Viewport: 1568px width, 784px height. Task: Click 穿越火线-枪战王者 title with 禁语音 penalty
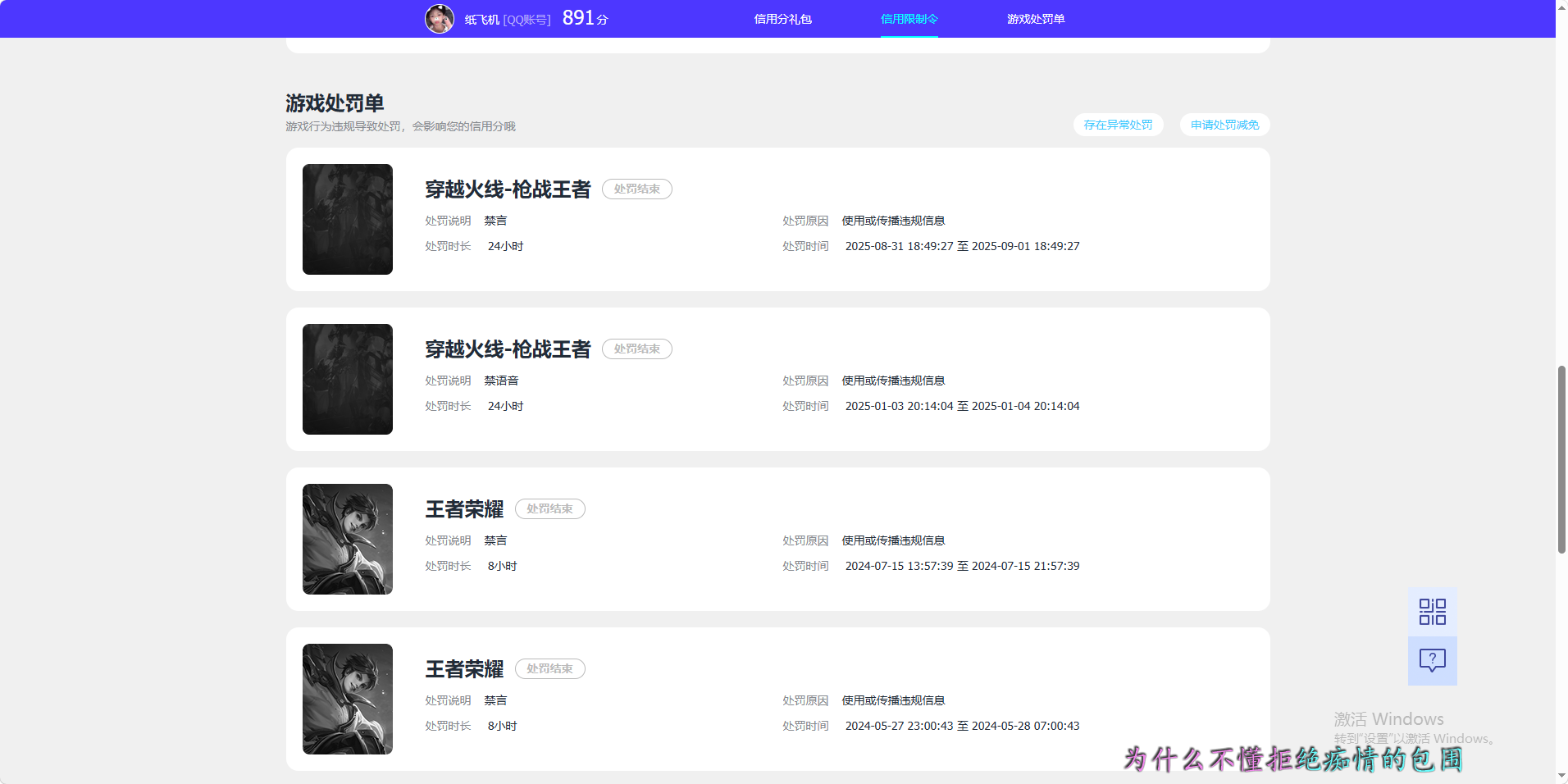tap(508, 349)
